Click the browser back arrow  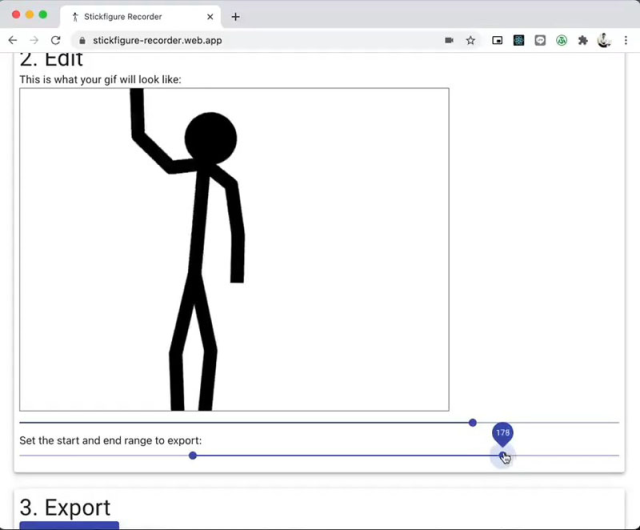click(13, 40)
